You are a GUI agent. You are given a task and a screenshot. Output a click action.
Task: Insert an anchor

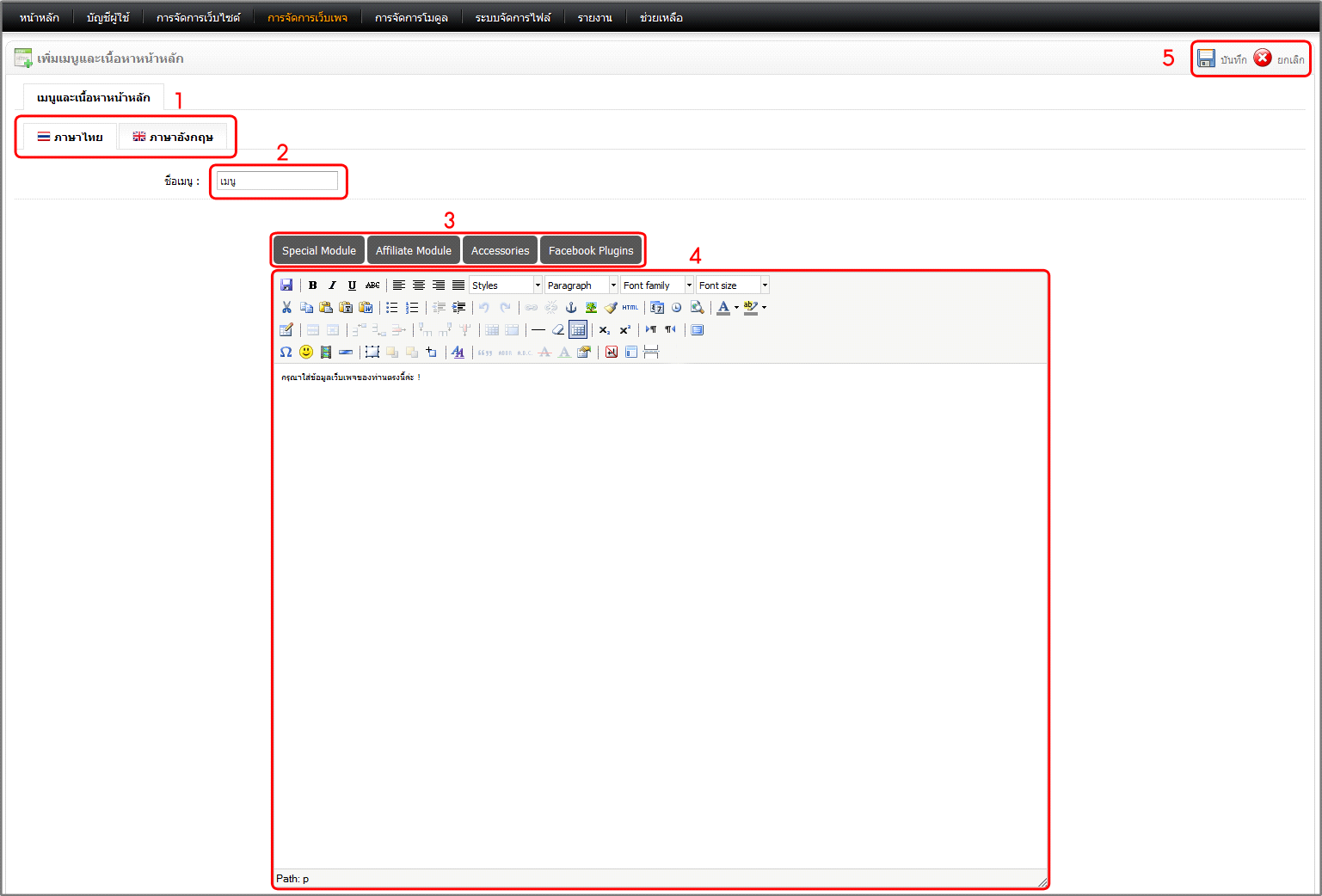point(571,307)
